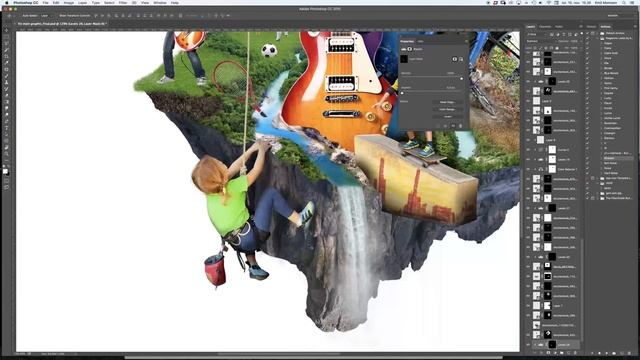
Task: Click the delete layer trash icon
Action: pos(575,353)
